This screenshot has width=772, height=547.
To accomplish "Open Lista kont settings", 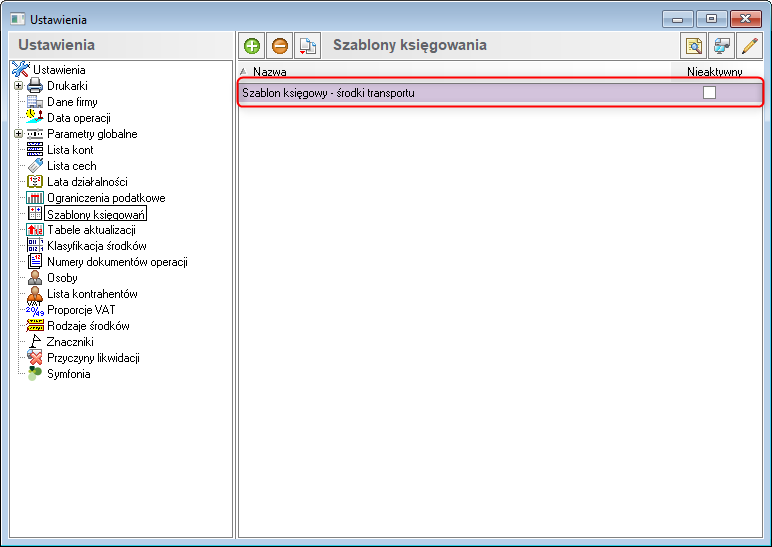I will point(70,150).
